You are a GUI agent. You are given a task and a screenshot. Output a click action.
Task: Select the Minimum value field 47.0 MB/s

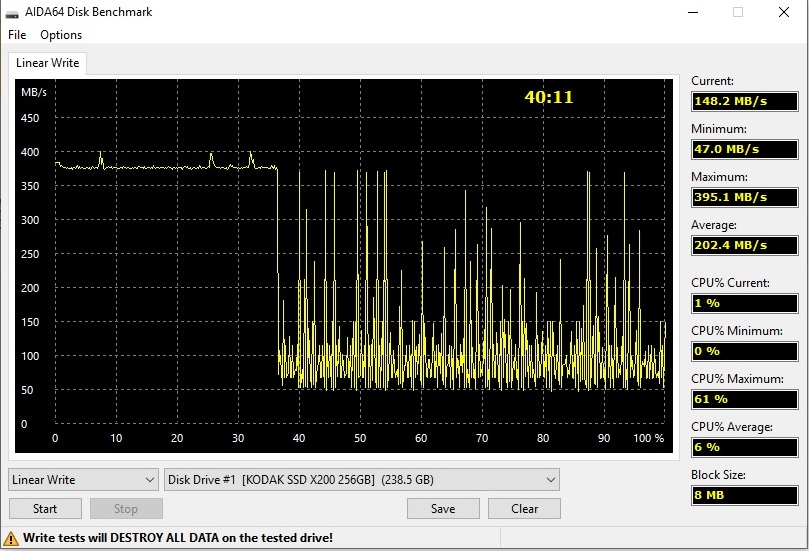[744, 149]
